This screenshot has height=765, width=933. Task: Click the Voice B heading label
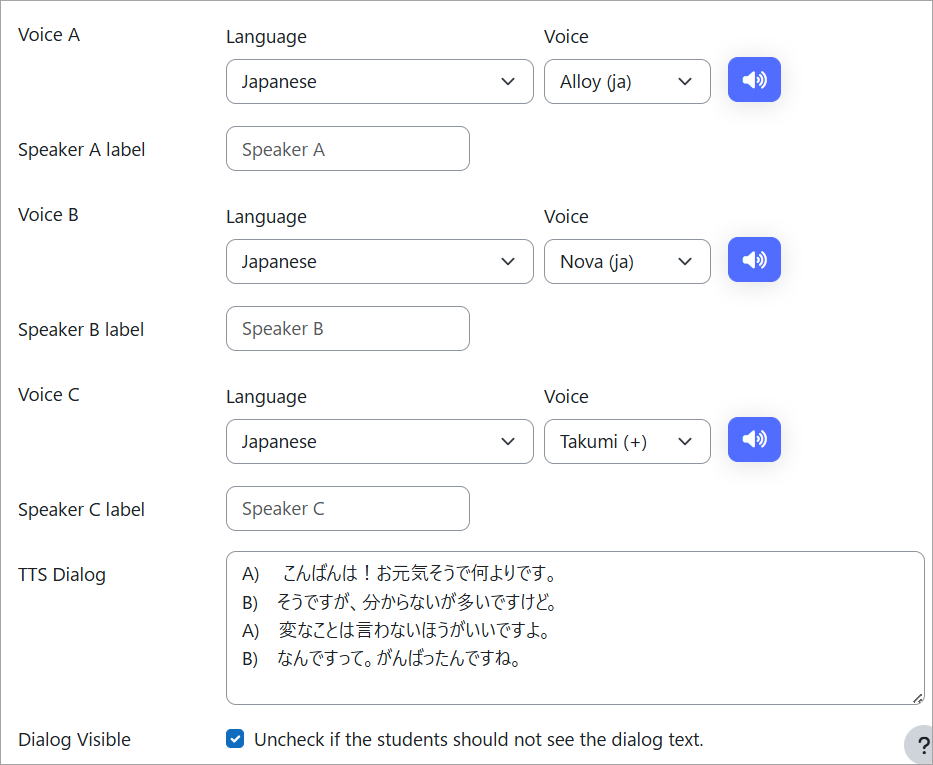click(x=48, y=215)
